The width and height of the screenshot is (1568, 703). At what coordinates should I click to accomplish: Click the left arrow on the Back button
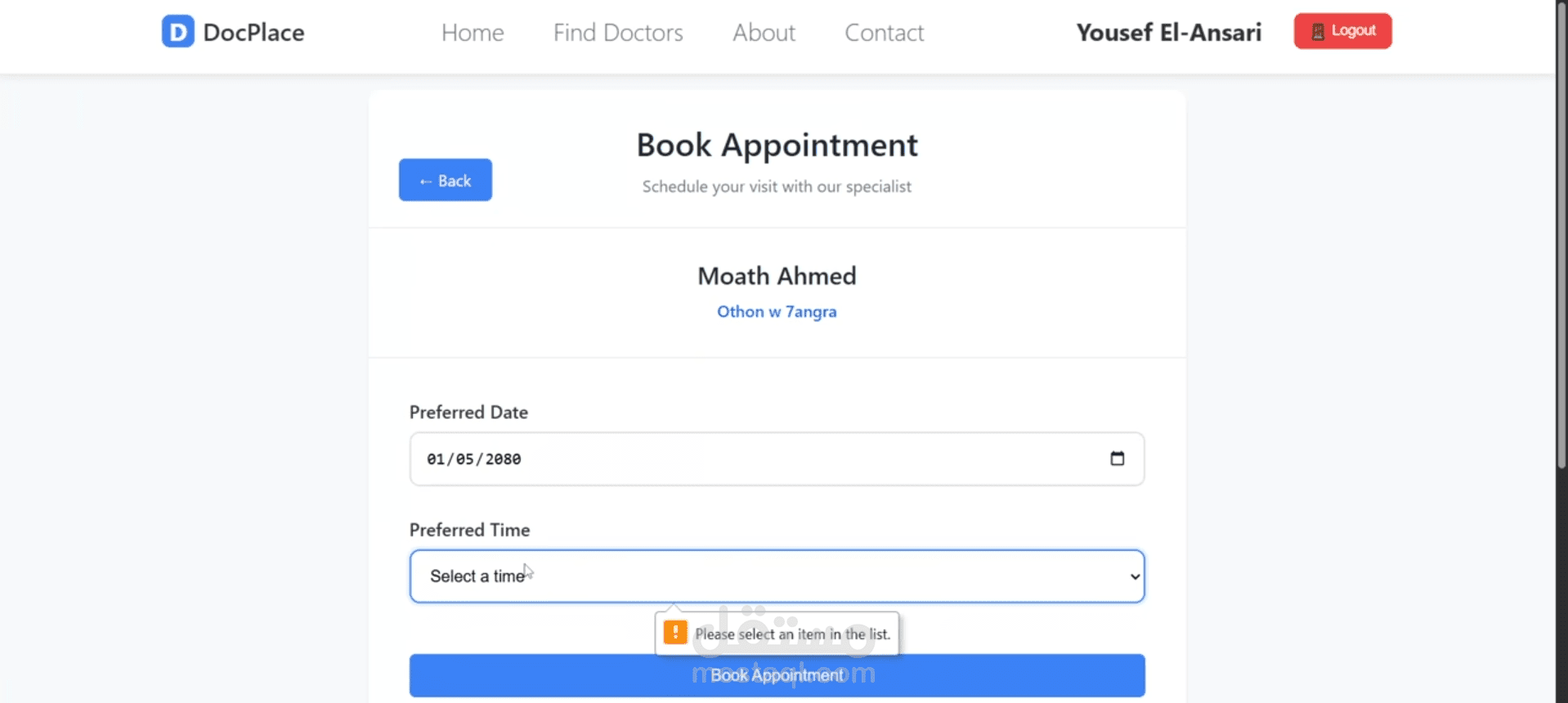click(x=425, y=181)
